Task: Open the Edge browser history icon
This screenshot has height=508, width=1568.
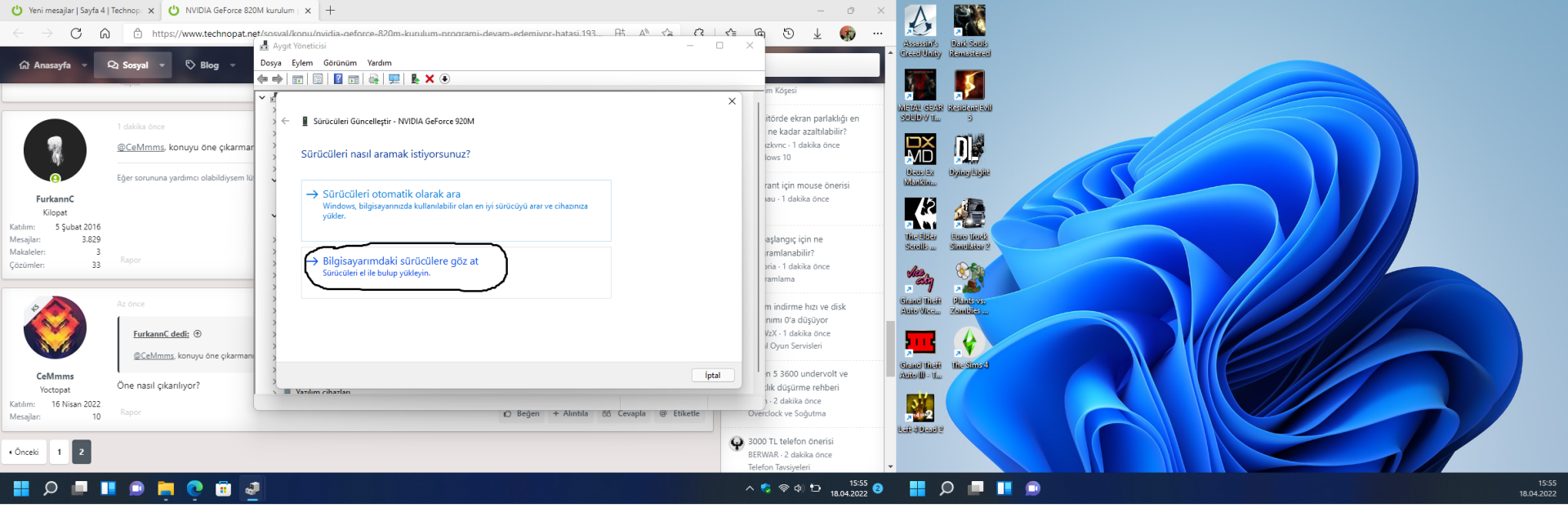Action: 788,33
